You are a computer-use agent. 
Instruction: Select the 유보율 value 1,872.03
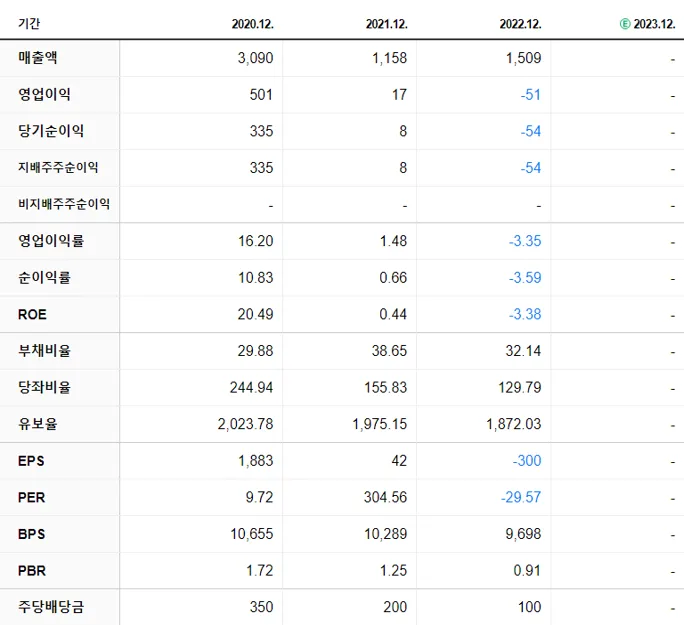pos(513,424)
